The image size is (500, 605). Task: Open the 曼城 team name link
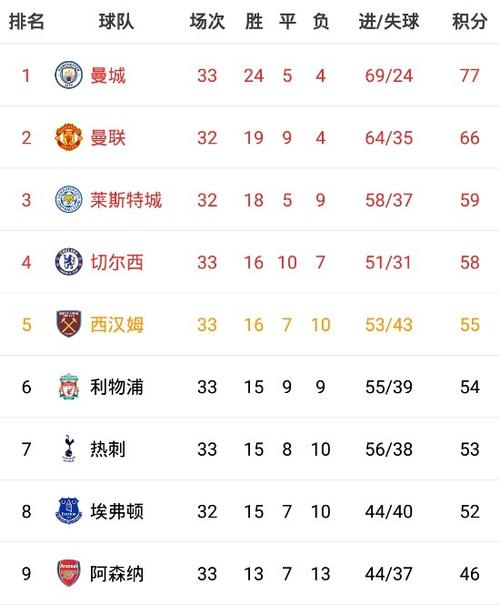tap(108, 75)
